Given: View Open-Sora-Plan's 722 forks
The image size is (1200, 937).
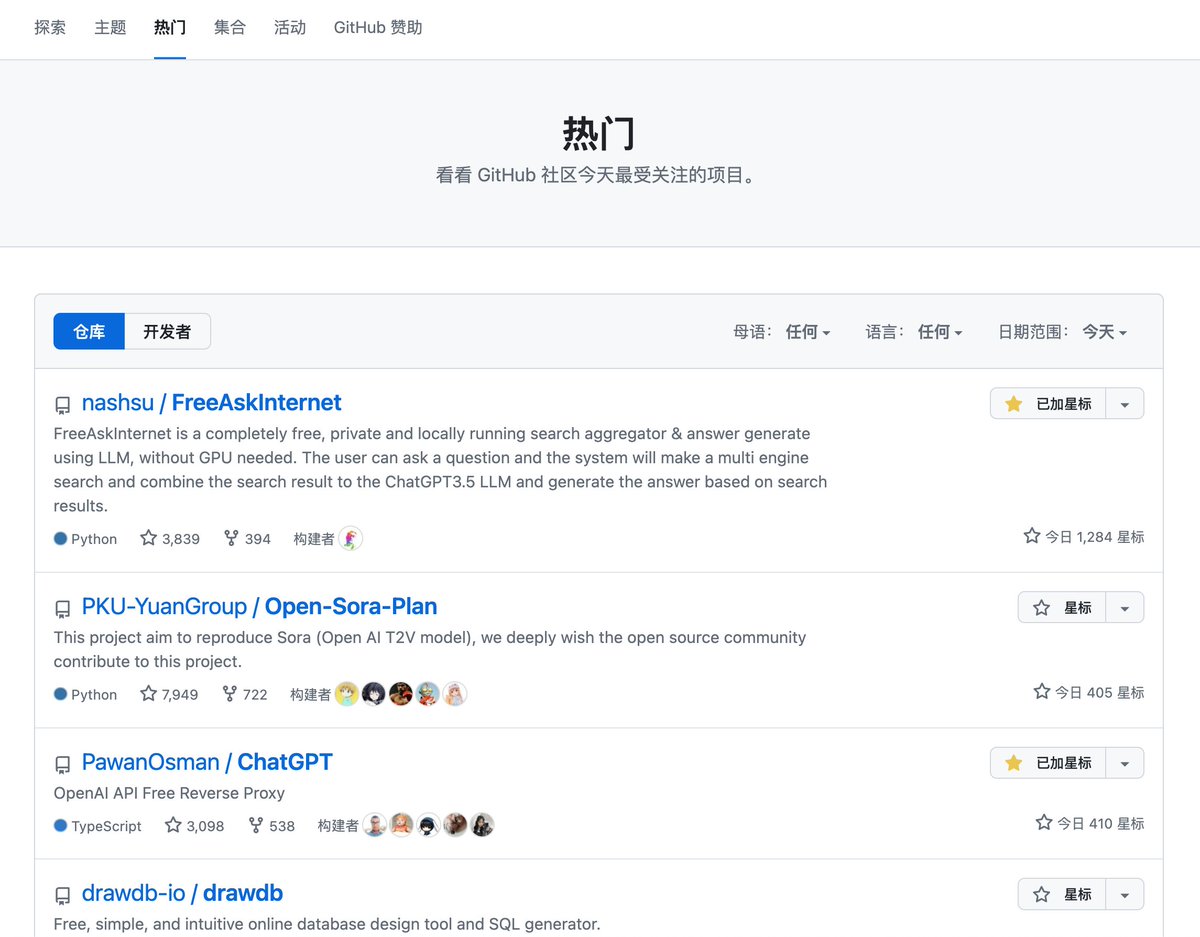Looking at the screenshot, I should tap(245, 694).
